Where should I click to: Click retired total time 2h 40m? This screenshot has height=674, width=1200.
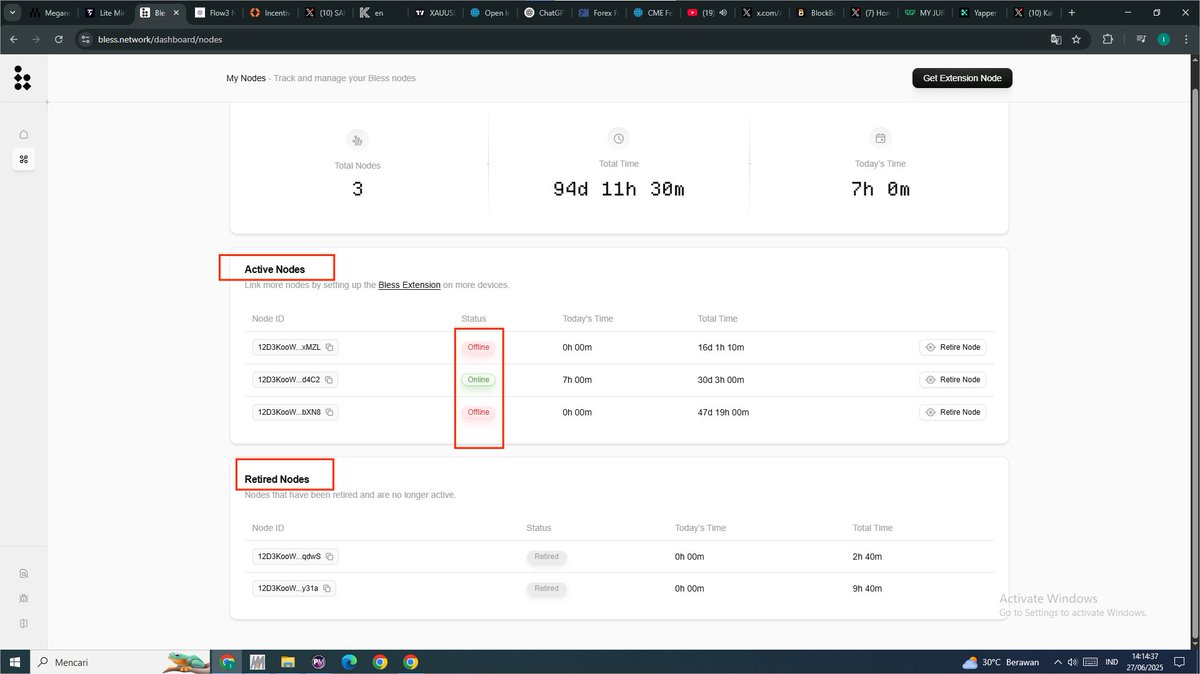[x=867, y=557]
